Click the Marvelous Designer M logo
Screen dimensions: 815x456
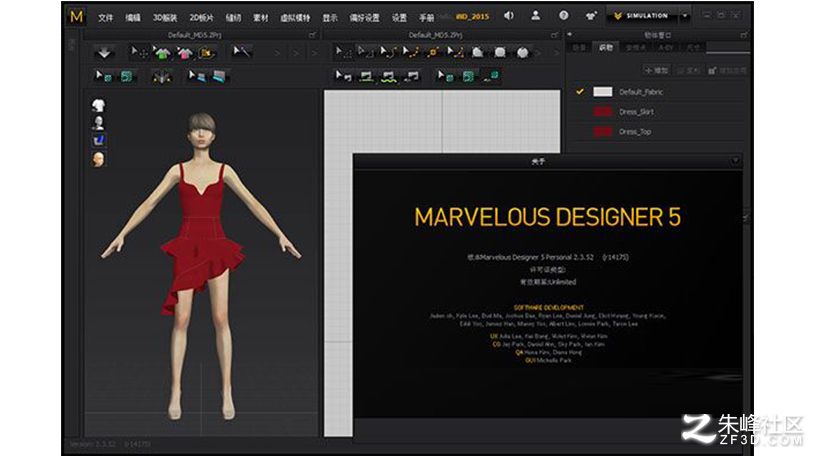click(76, 17)
